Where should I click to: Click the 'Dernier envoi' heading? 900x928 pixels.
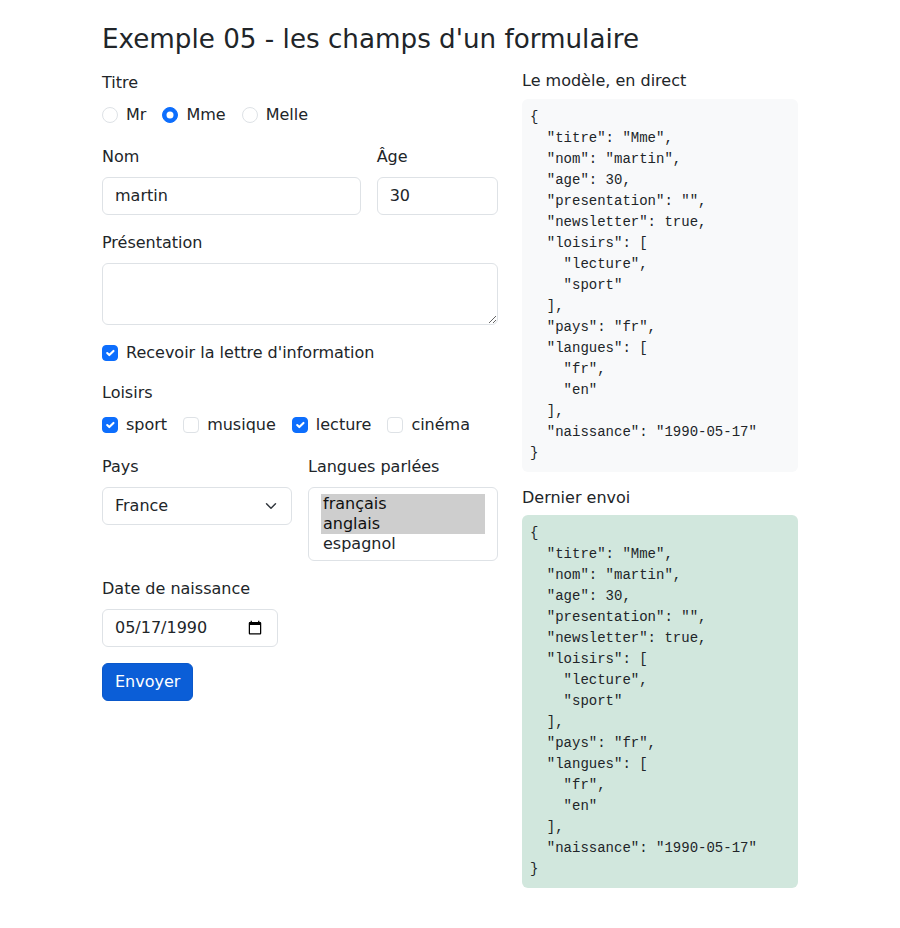(x=576, y=497)
